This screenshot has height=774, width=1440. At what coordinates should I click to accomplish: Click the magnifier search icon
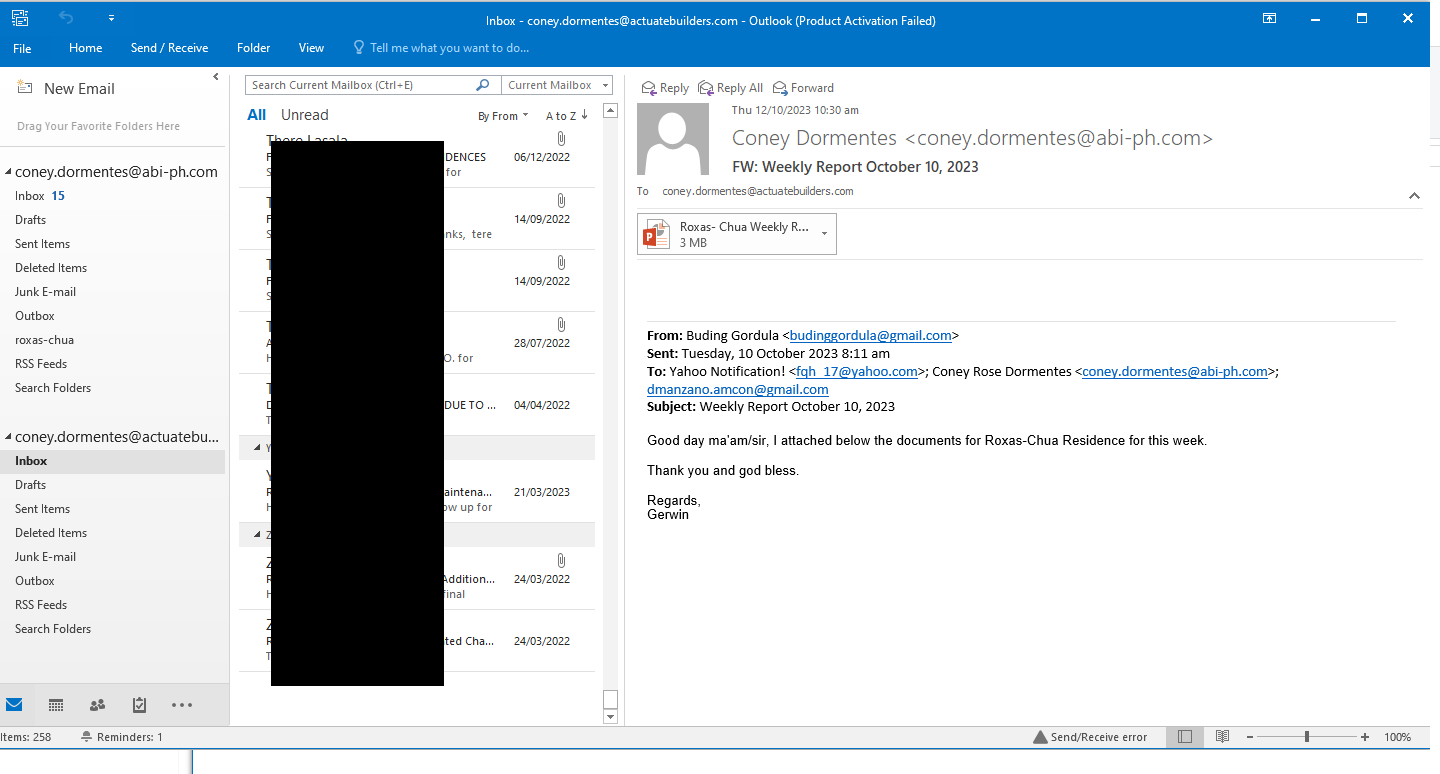point(483,85)
